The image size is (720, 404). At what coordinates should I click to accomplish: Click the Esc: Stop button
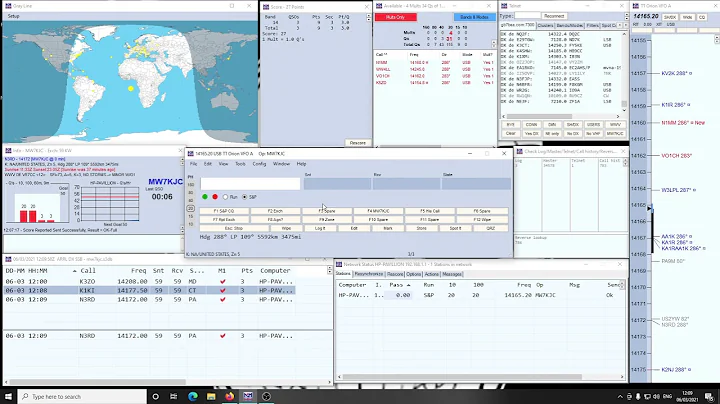point(234,228)
